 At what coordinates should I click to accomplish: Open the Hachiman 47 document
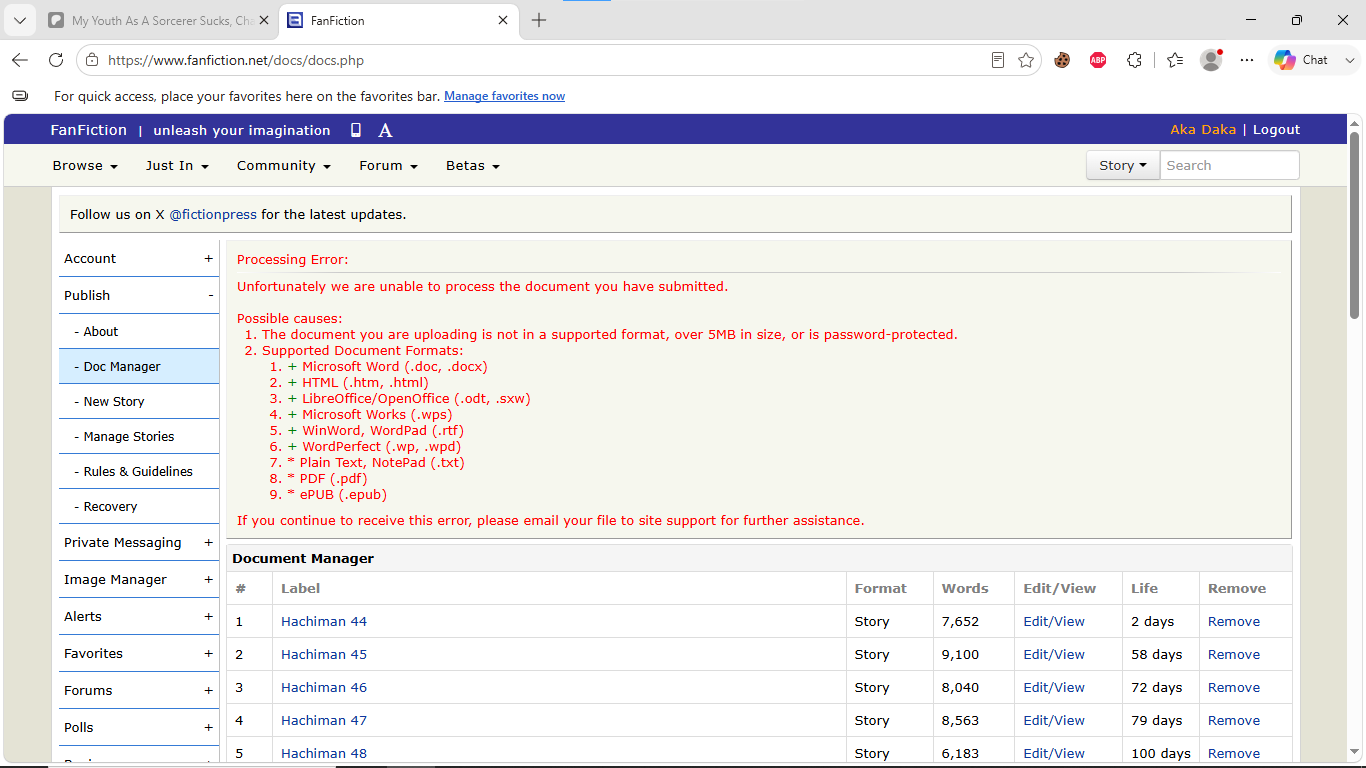pos(324,721)
